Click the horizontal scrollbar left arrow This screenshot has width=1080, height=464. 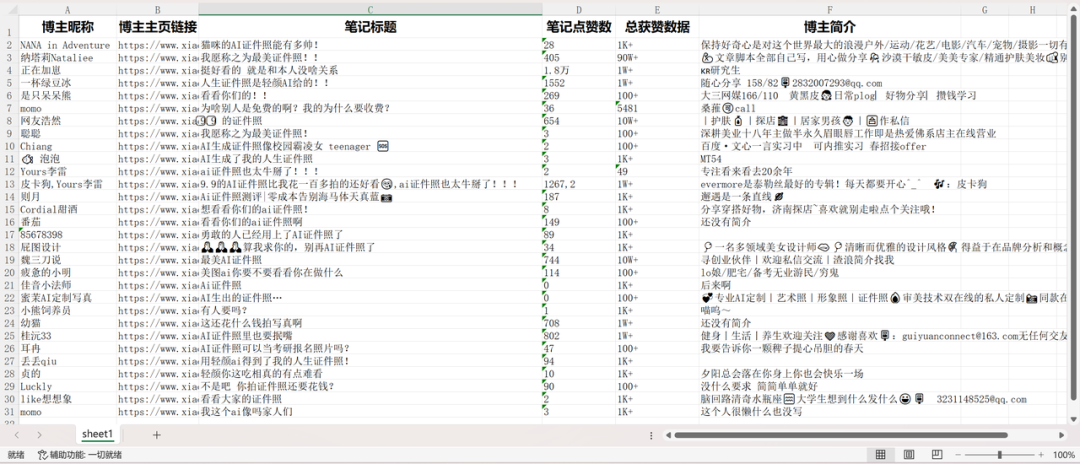click(x=667, y=435)
